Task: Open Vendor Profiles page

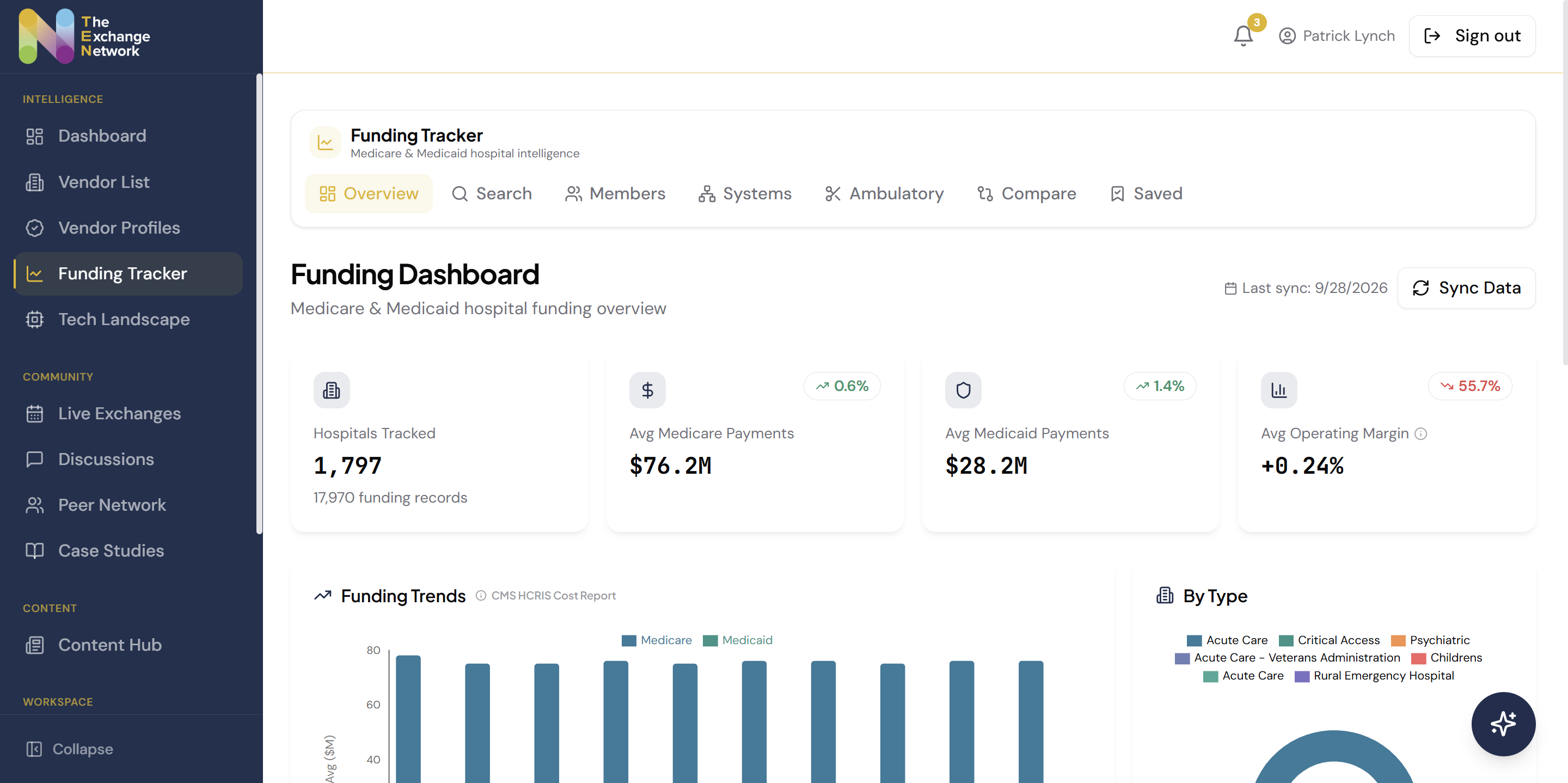Action: 128,228
